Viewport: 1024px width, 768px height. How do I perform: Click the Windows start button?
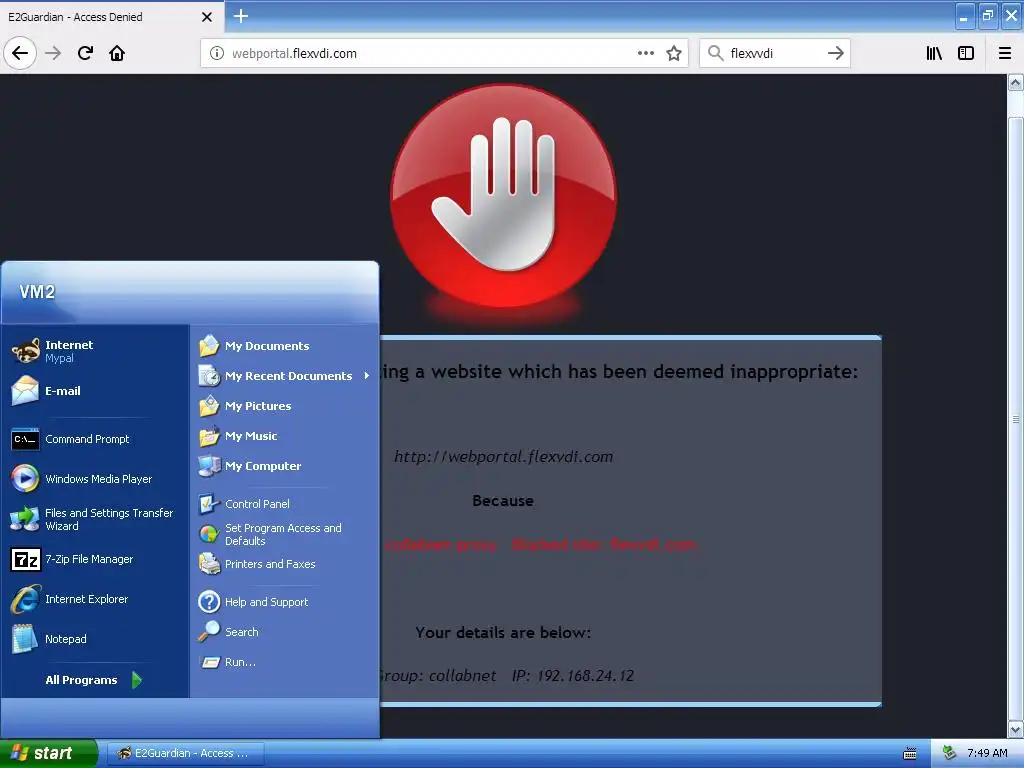pyautogui.click(x=48, y=753)
